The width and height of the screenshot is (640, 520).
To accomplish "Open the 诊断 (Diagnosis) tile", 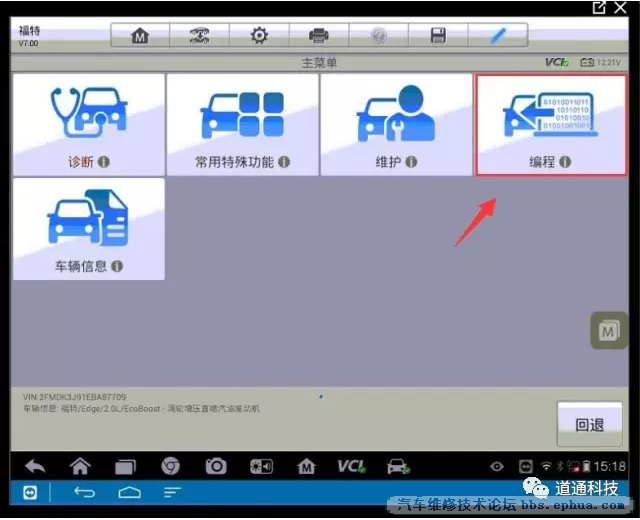I will pos(89,124).
